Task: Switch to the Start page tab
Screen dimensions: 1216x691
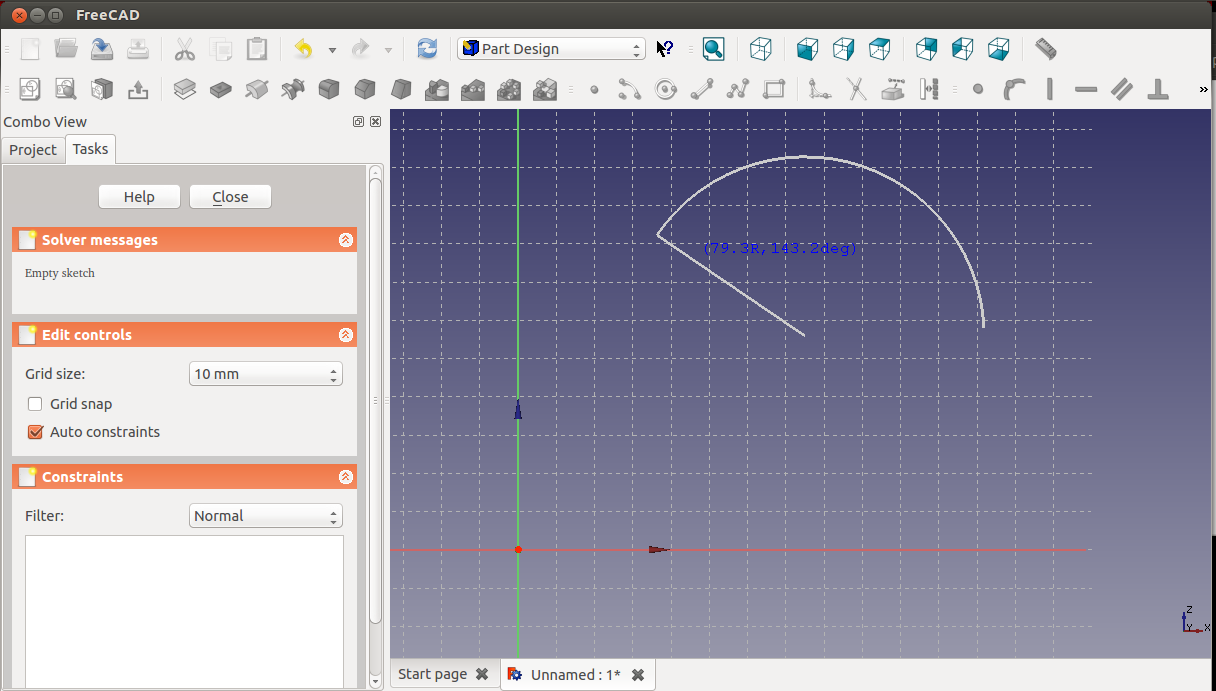Action: (432, 674)
